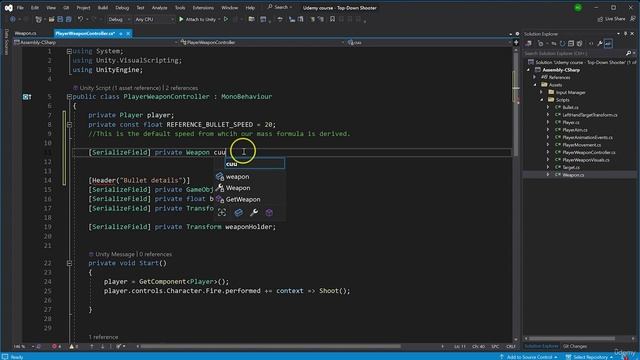
Task: Click the '2 references' CodeLens link
Action: click(182, 88)
